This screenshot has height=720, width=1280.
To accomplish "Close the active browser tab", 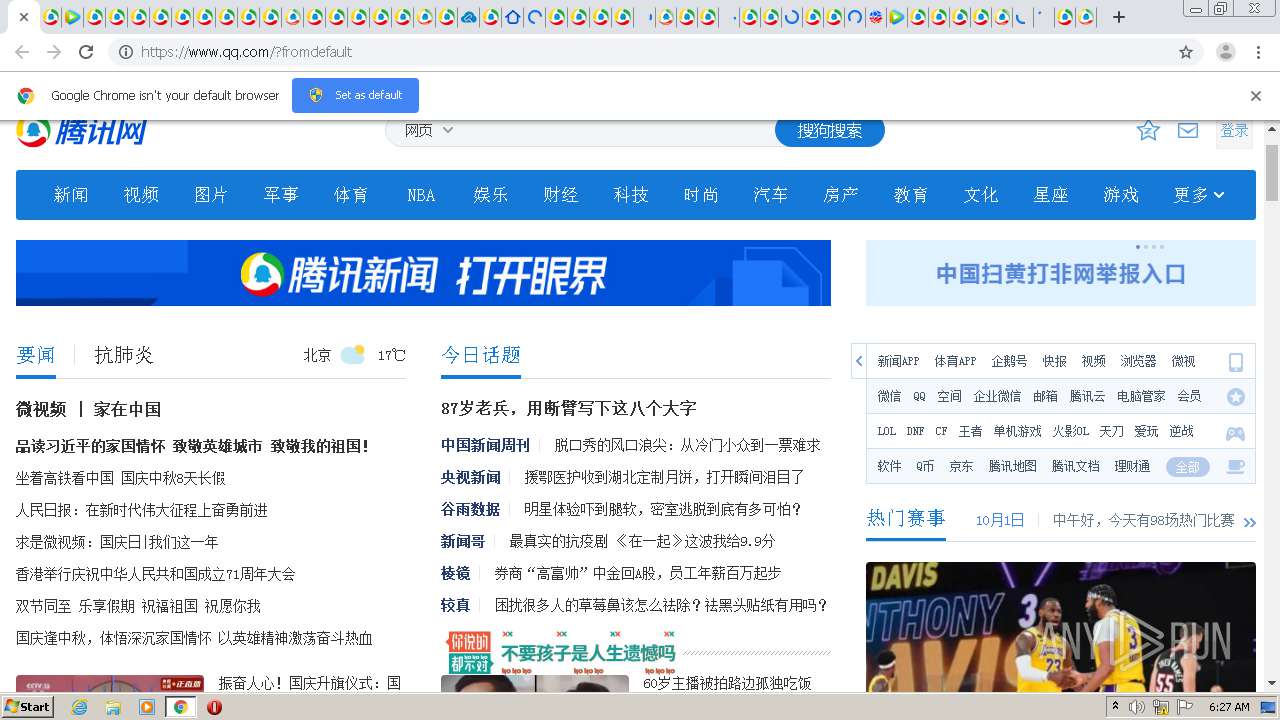I will (x=23, y=17).
